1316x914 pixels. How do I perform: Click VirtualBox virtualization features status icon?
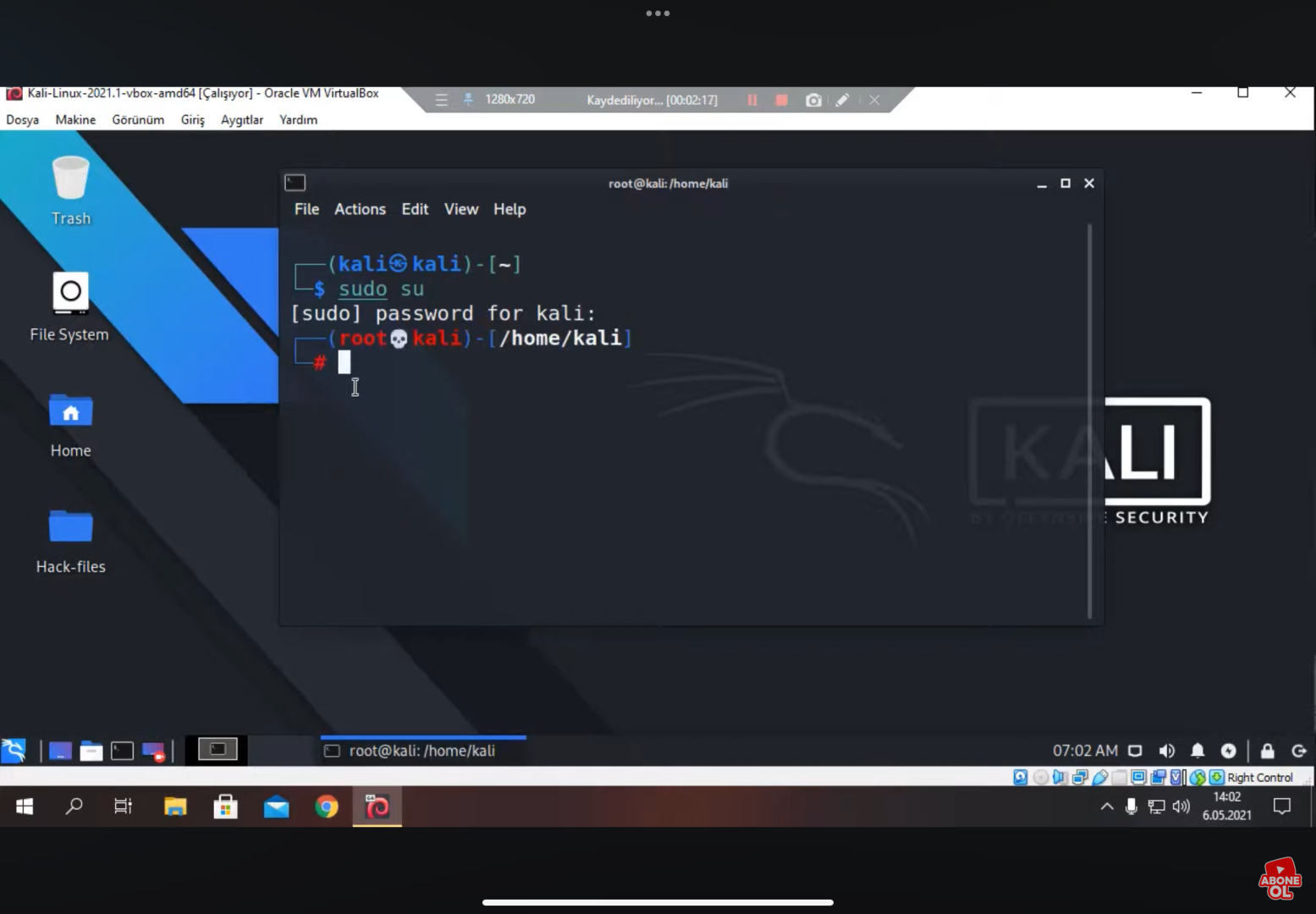point(1177,777)
